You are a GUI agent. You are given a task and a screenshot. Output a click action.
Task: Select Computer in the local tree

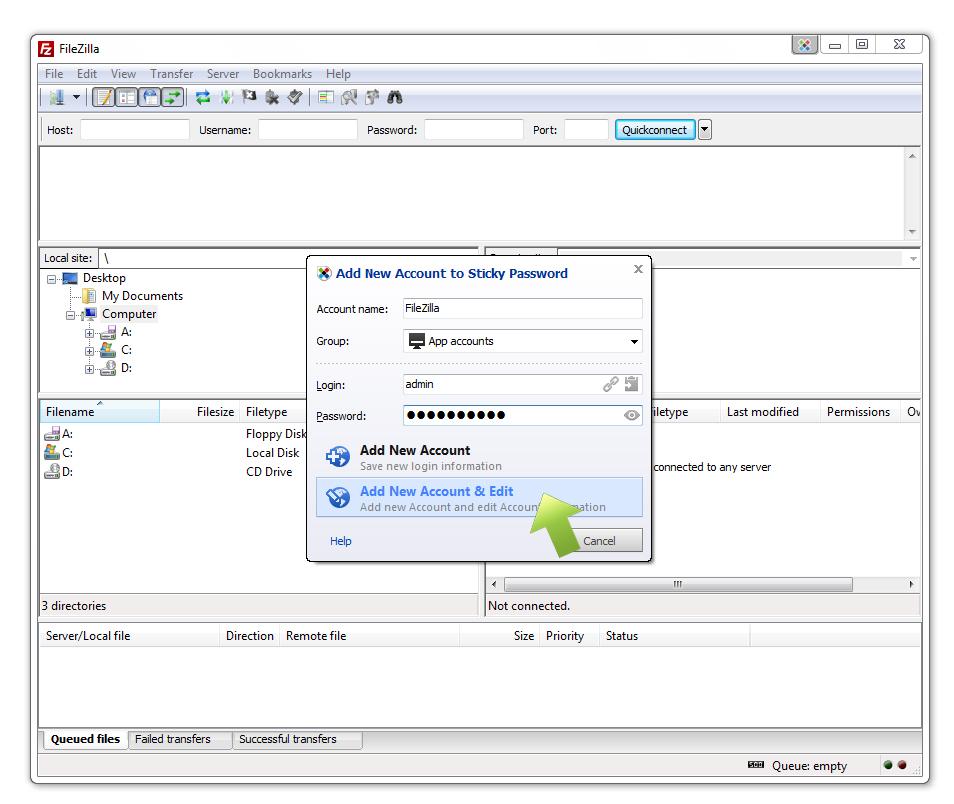pyautogui.click(x=129, y=314)
